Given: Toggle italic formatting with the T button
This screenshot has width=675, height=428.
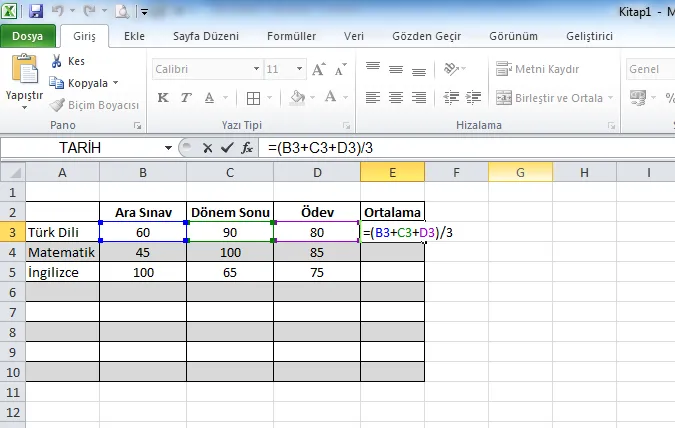Looking at the screenshot, I should point(184,98).
